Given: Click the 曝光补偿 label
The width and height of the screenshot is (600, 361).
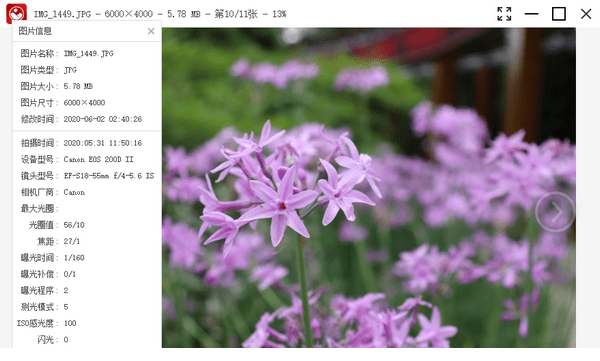Looking at the screenshot, I should click(x=38, y=274).
